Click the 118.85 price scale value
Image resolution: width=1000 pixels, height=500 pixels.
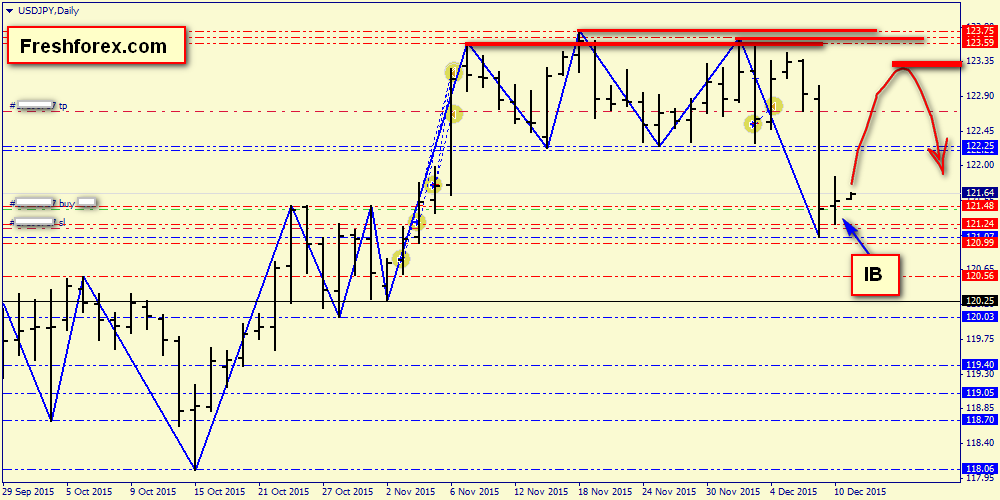[x=980, y=408]
